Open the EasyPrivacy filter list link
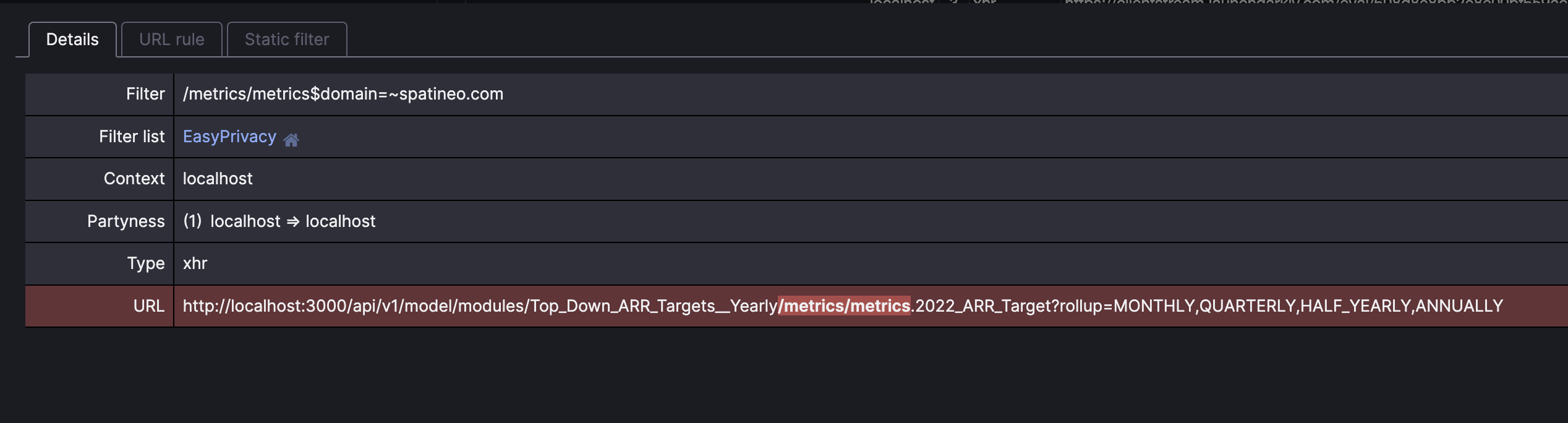The image size is (1568, 423). (229, 136)
